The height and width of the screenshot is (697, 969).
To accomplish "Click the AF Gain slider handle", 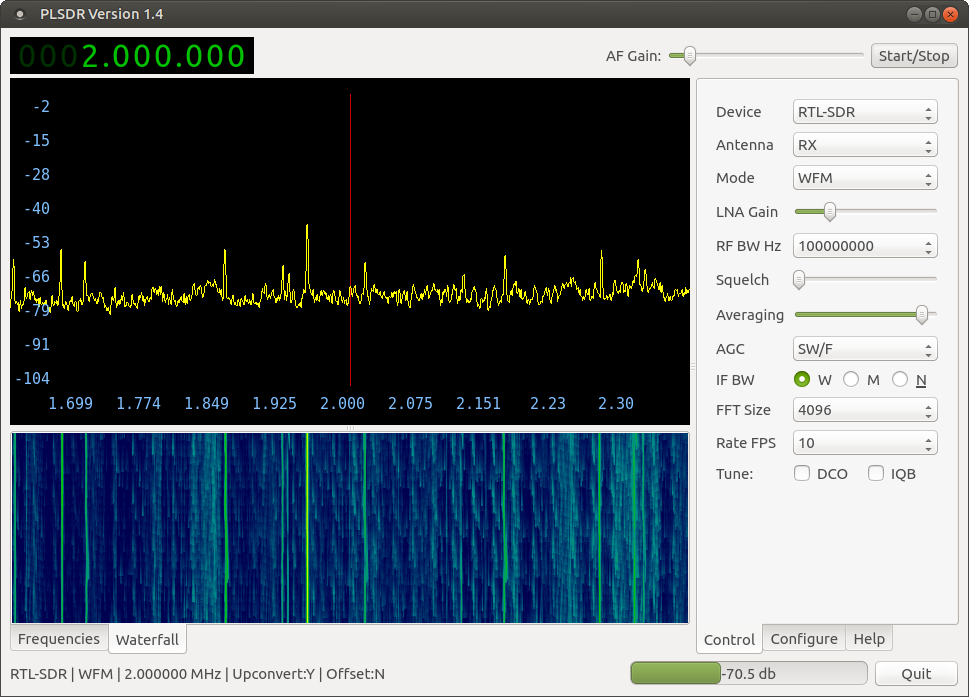I will click(x=689, y=56).
